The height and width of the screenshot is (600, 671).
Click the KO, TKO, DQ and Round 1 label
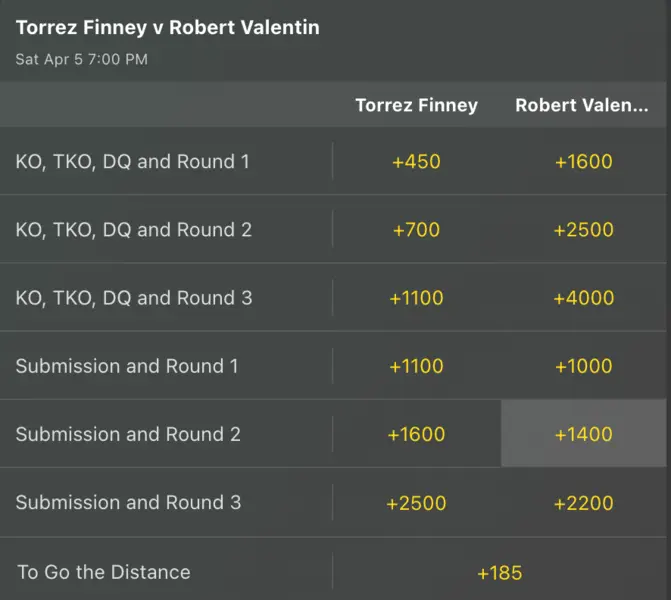pyautogui.click(x=132, y=161)
